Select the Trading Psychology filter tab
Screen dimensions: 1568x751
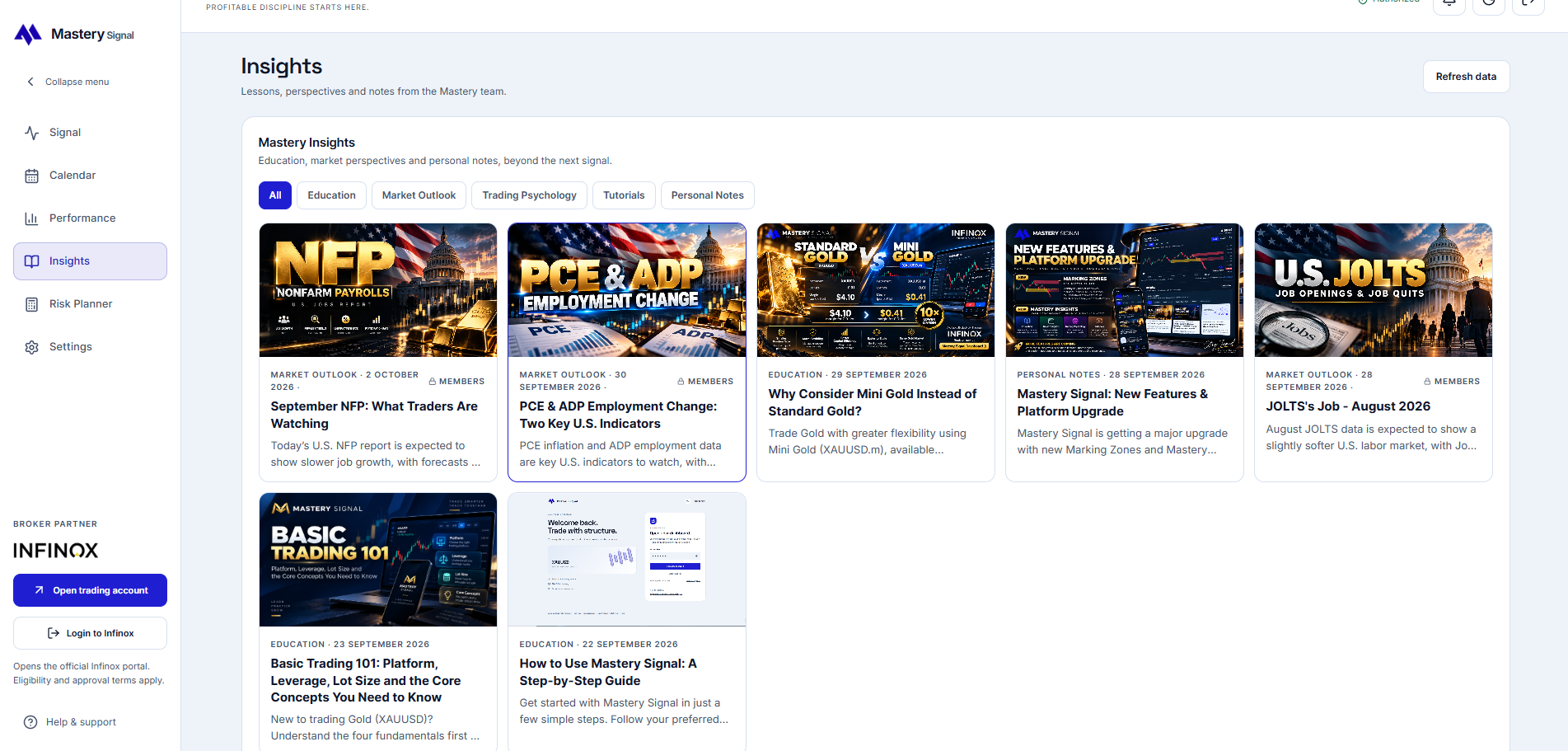[x=529, y=195]
